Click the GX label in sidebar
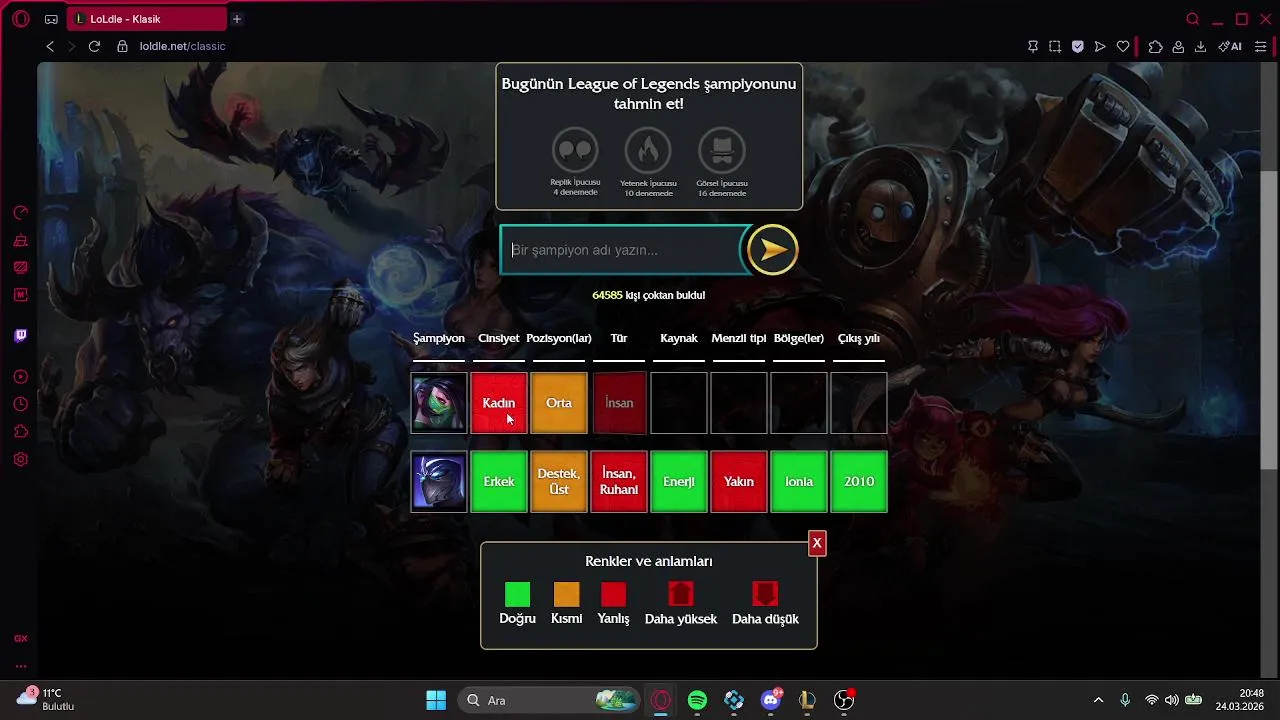 pos(20,638)
